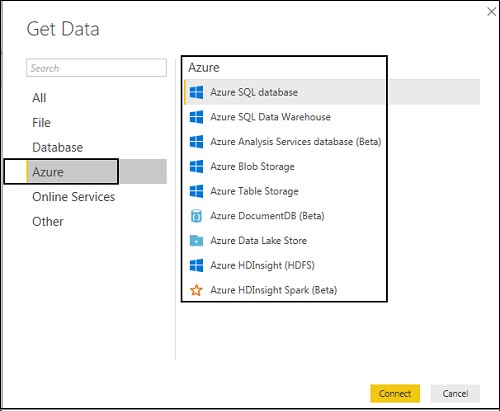Click the Azure Table Storage icon
The image size is (500, 411).
[196, 191]
